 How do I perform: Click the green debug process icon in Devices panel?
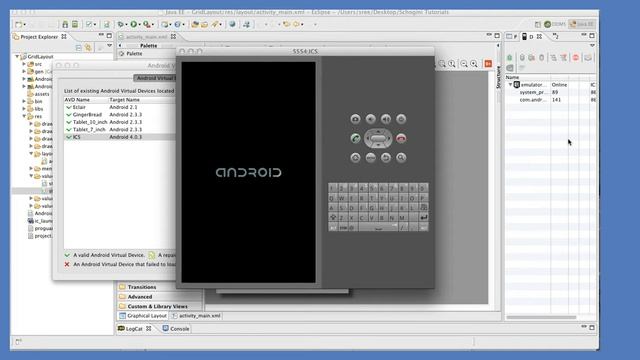coord(510,58)
